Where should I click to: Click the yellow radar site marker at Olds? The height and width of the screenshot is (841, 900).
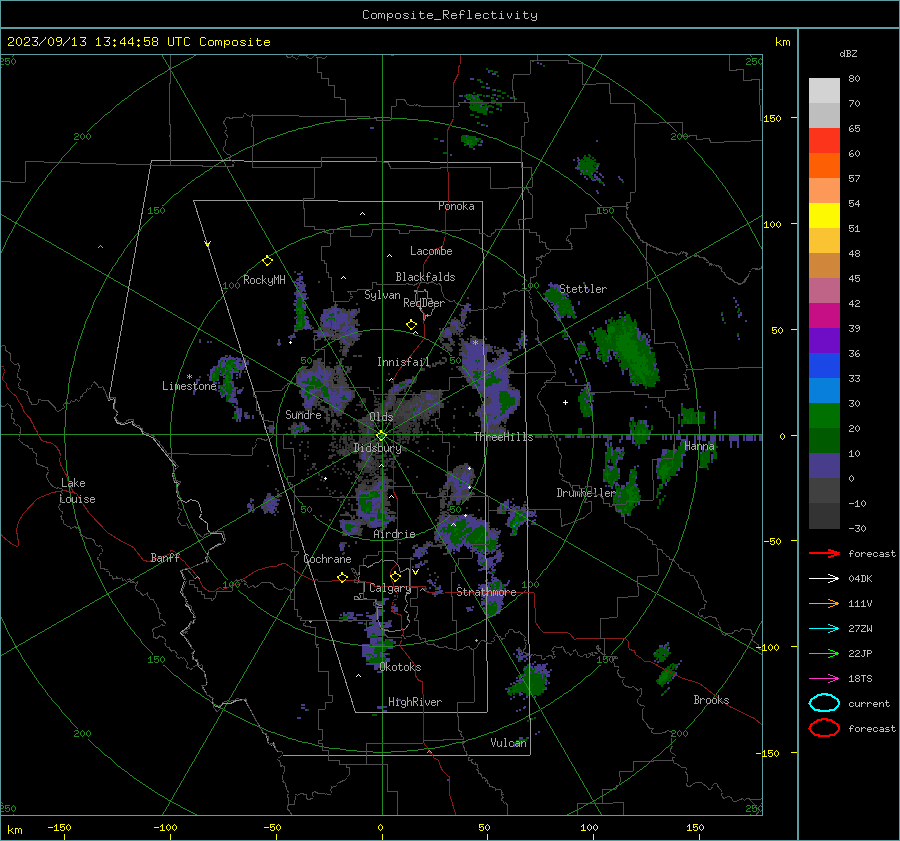(381, 436)
